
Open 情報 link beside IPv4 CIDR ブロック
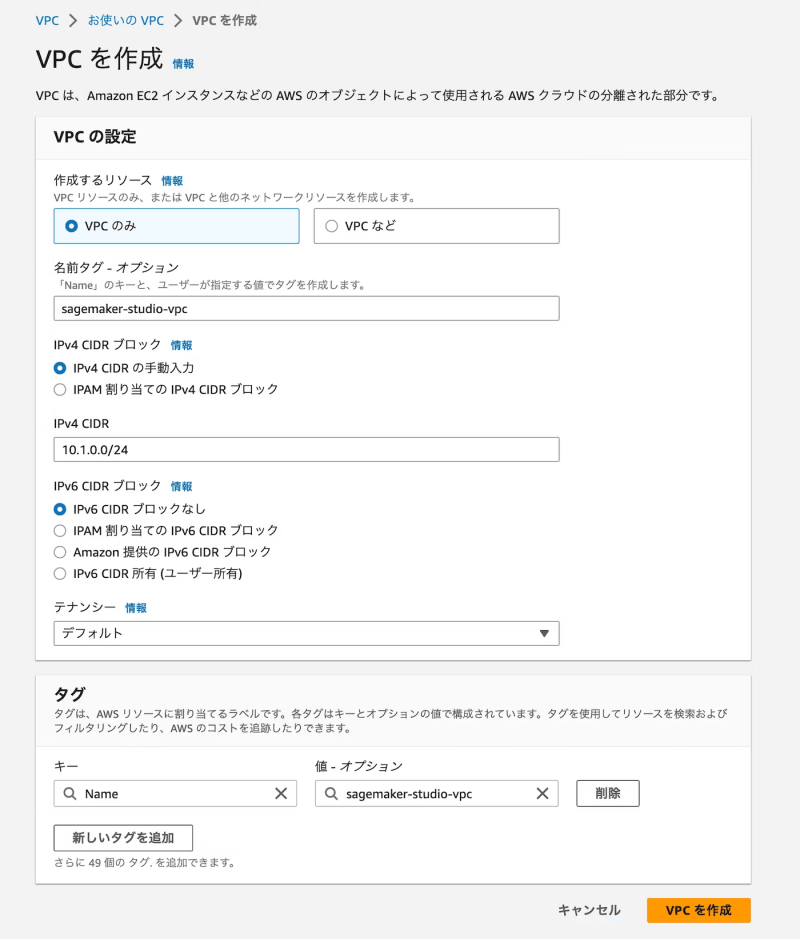(181, 345)
